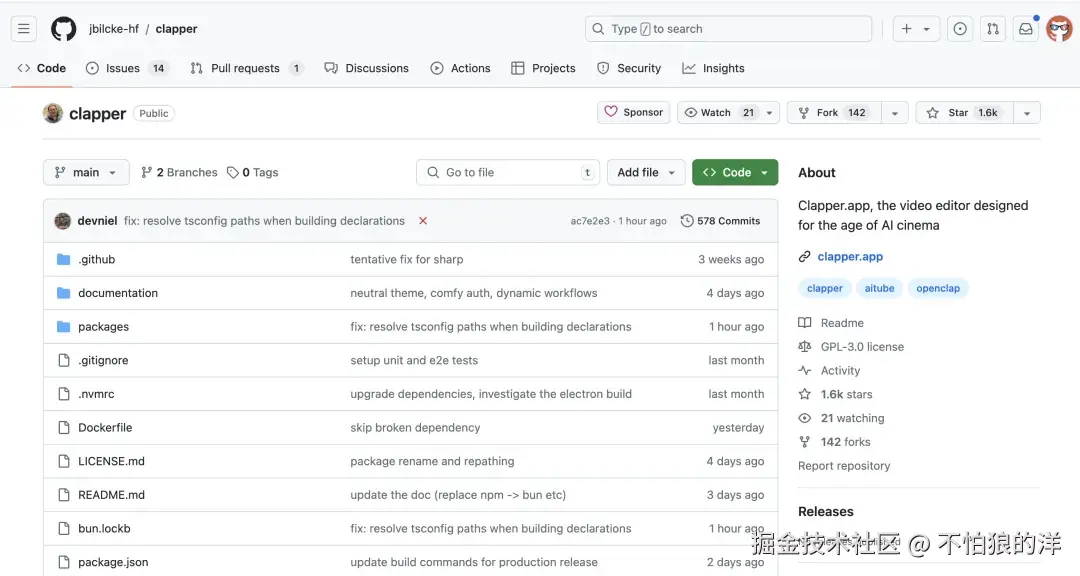Expand the Star lists dropdown arrow
The image size is (1080, 576).
tap(1027, 112)
